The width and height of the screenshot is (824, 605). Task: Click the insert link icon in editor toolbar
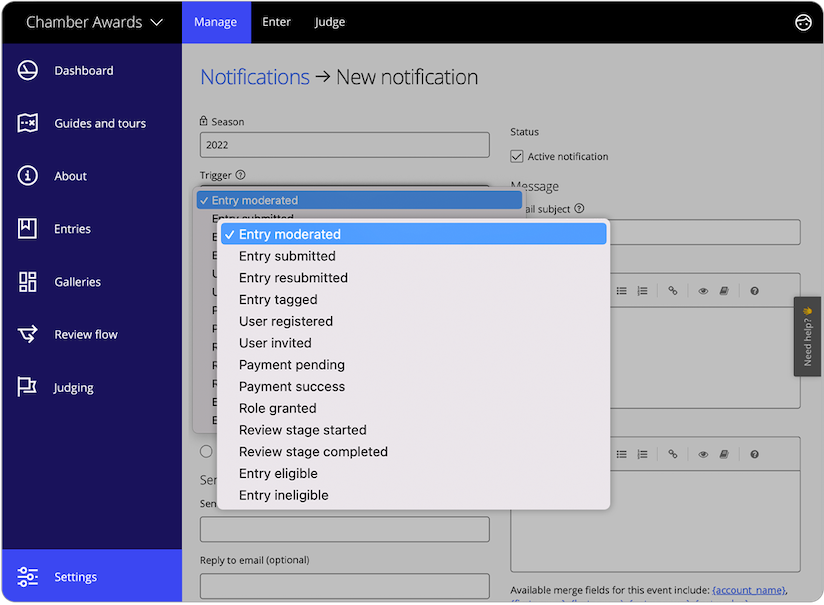pyautogui.click(x=672, y=290)
